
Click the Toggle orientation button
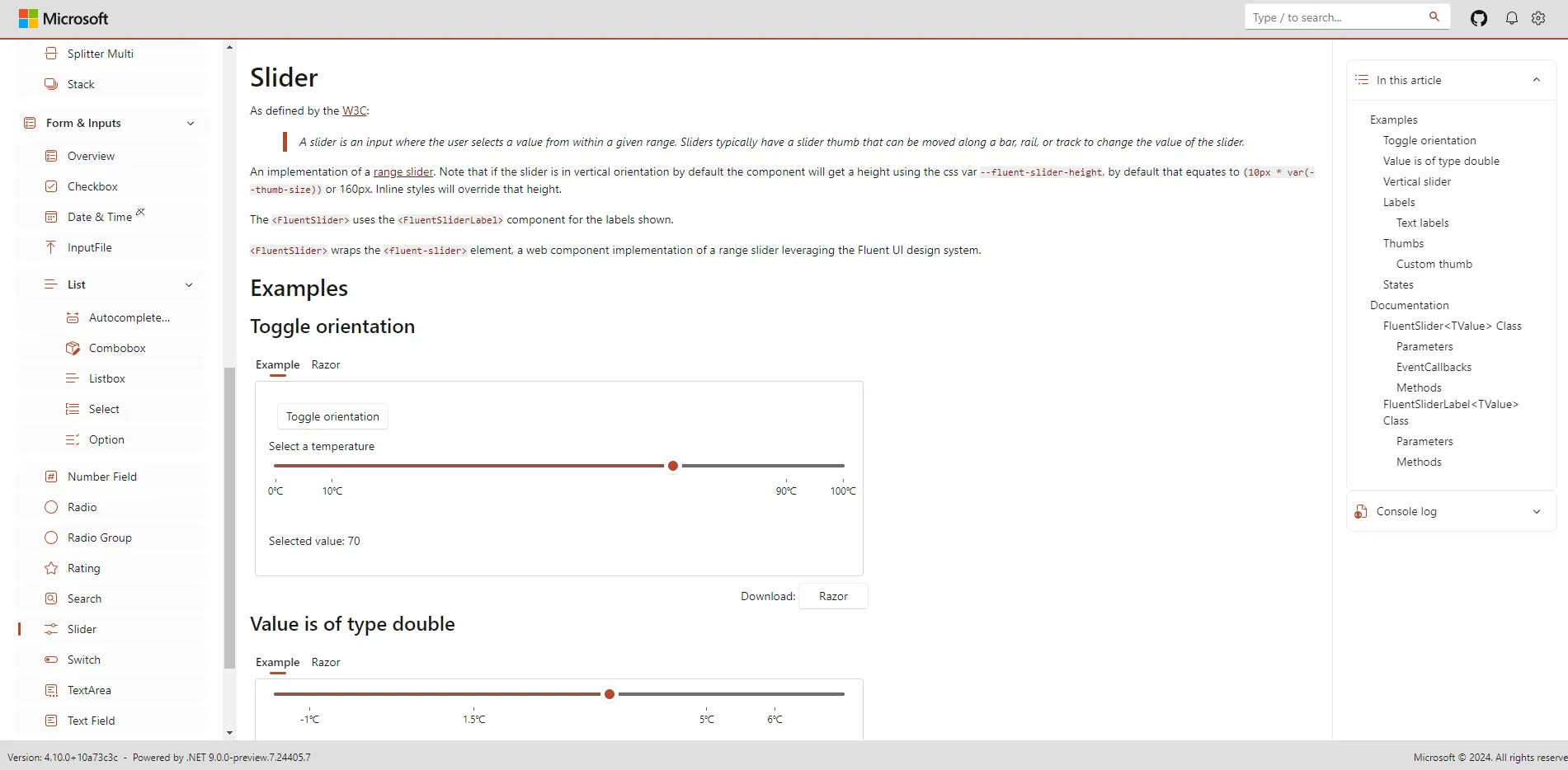tap(332, 416)
